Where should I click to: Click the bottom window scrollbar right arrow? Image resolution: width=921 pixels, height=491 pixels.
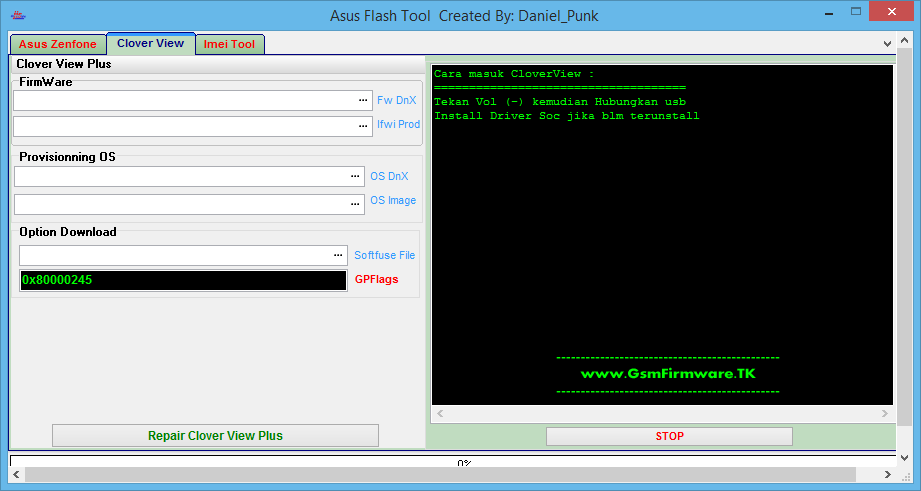tap(887, 475)
